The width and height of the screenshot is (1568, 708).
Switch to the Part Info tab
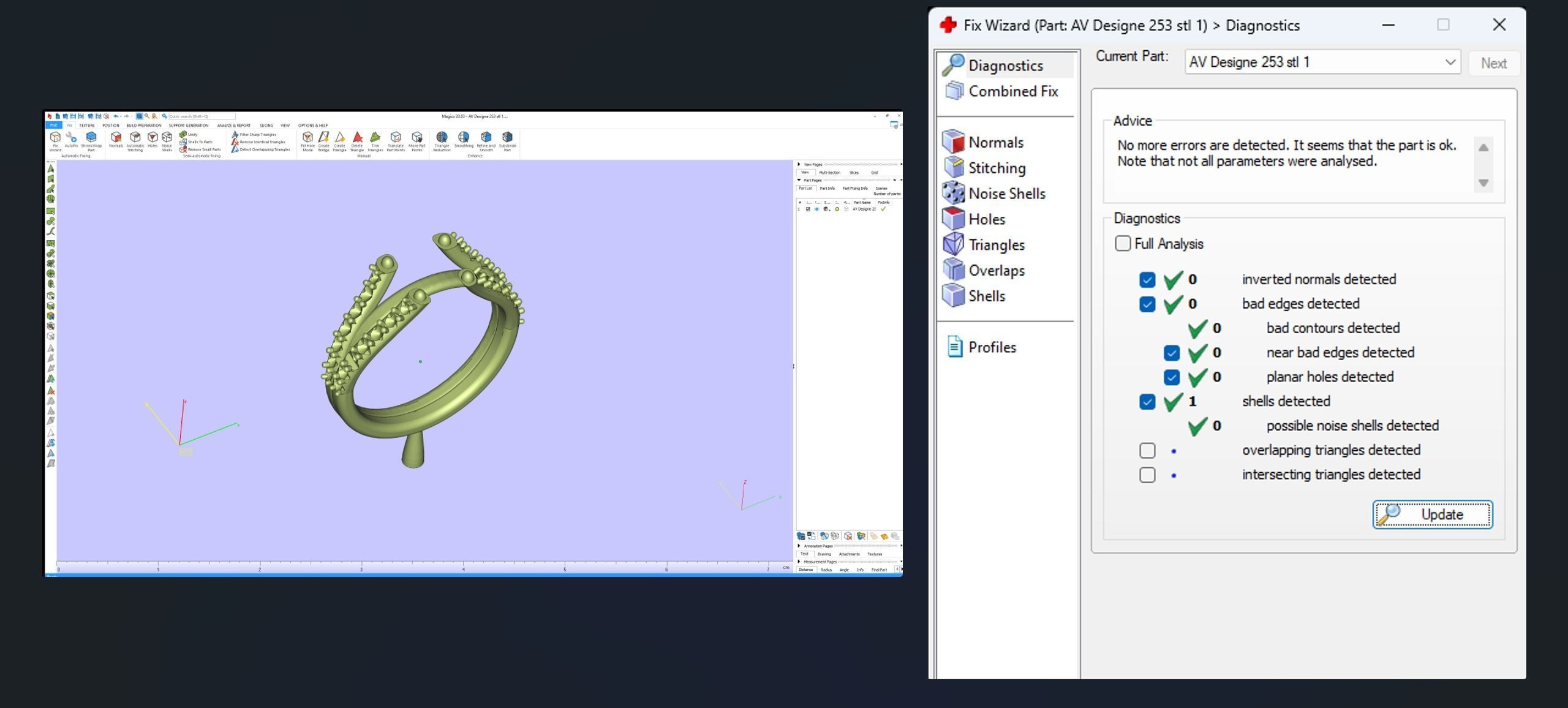pos(827,189)
